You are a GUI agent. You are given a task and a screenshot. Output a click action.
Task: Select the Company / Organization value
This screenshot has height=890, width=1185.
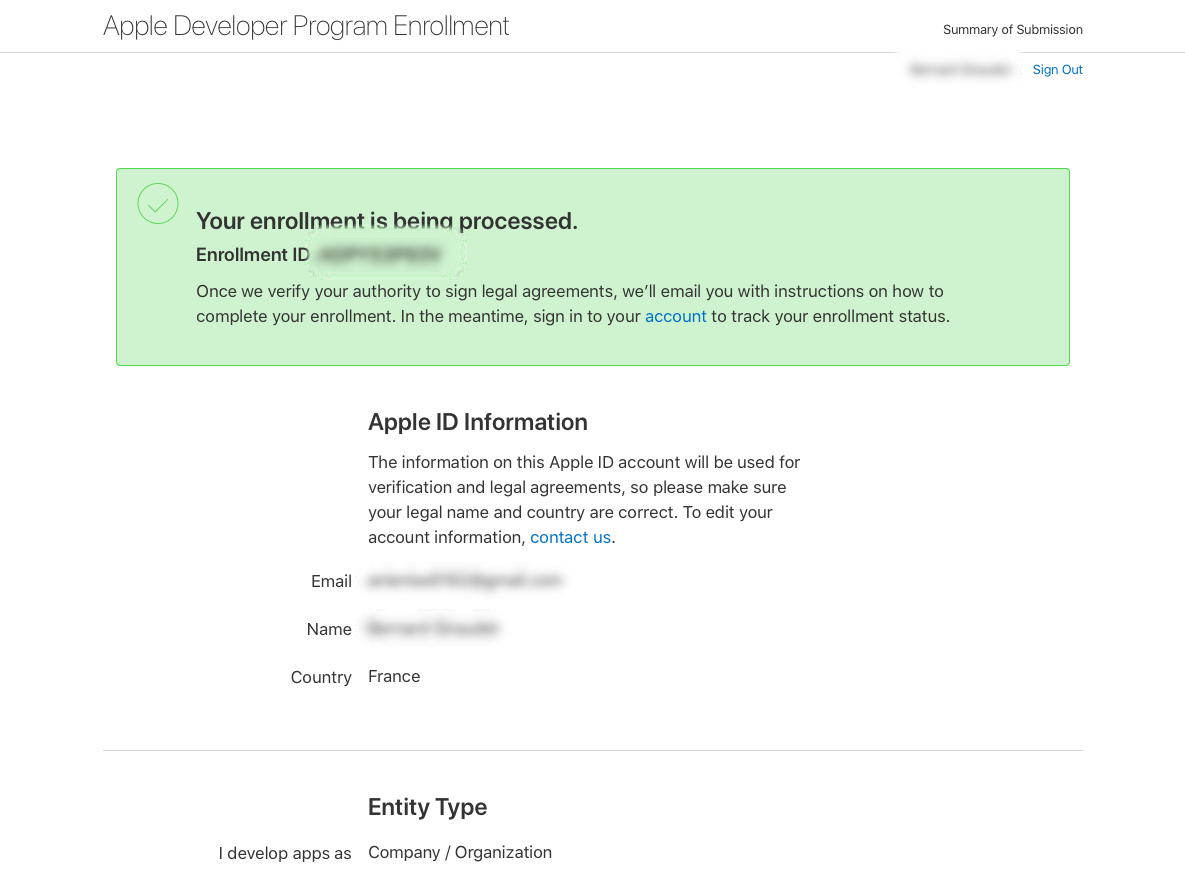[460, 852]
